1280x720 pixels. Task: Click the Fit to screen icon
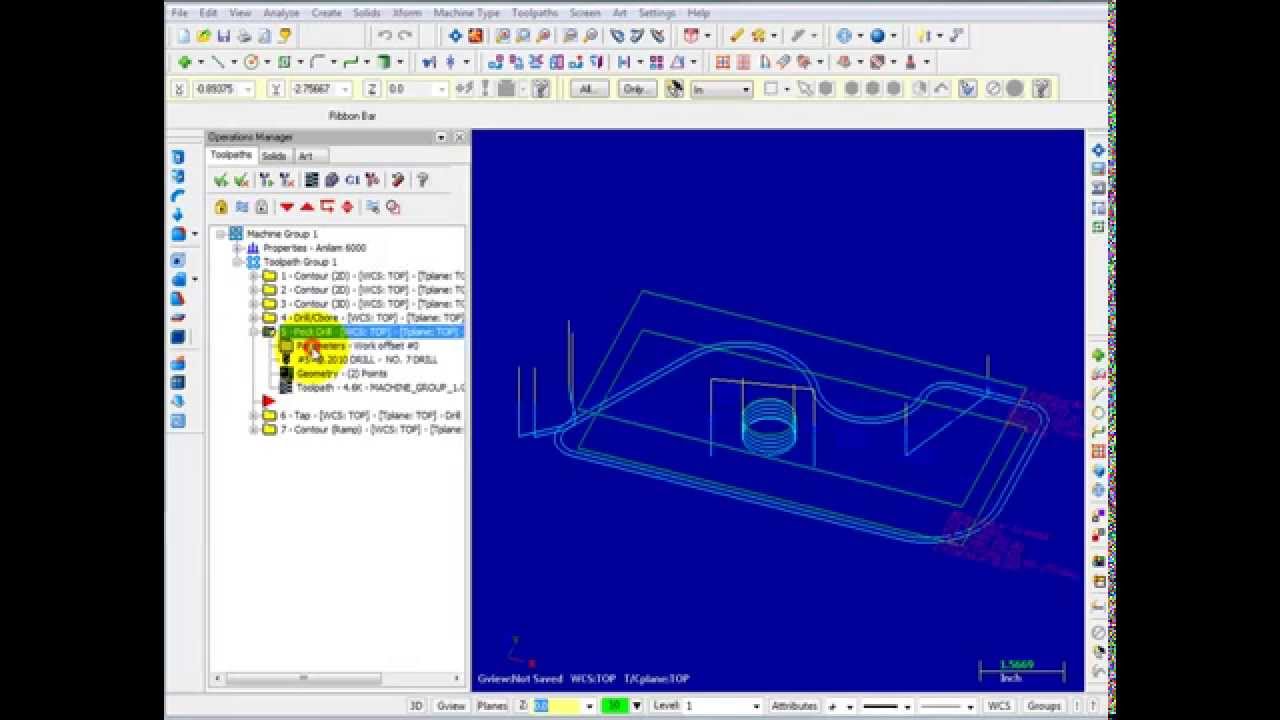click(x=455, y=36)
